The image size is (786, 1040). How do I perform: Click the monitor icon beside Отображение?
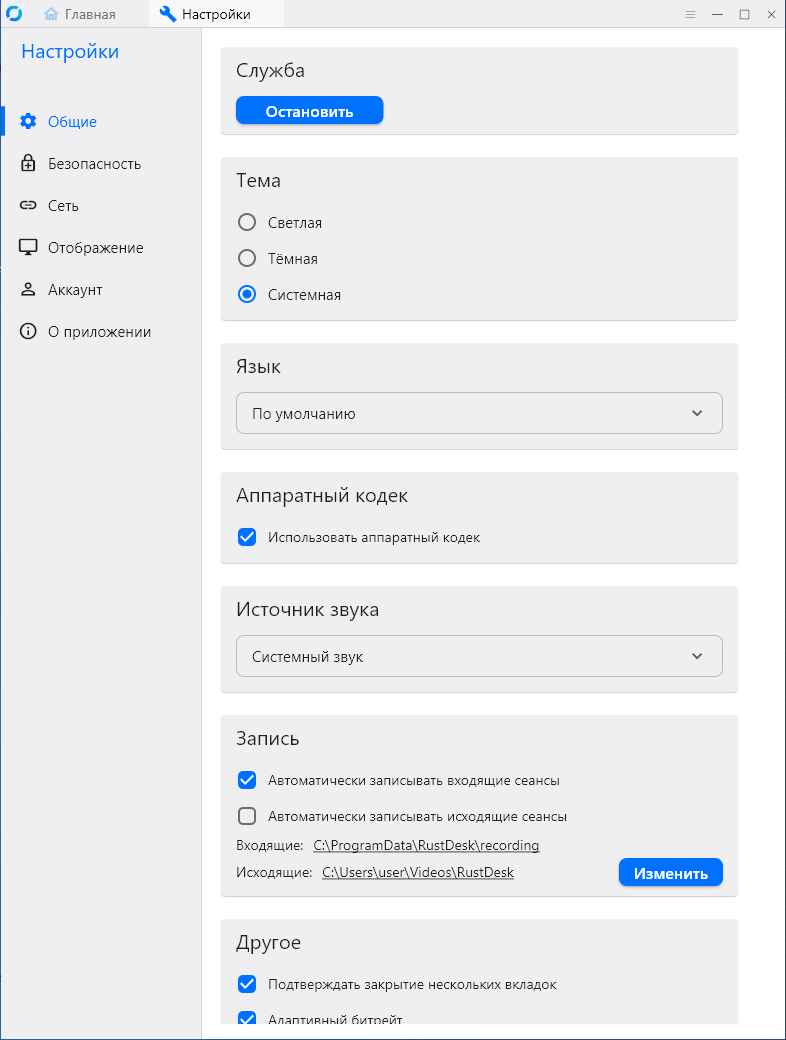28,247
